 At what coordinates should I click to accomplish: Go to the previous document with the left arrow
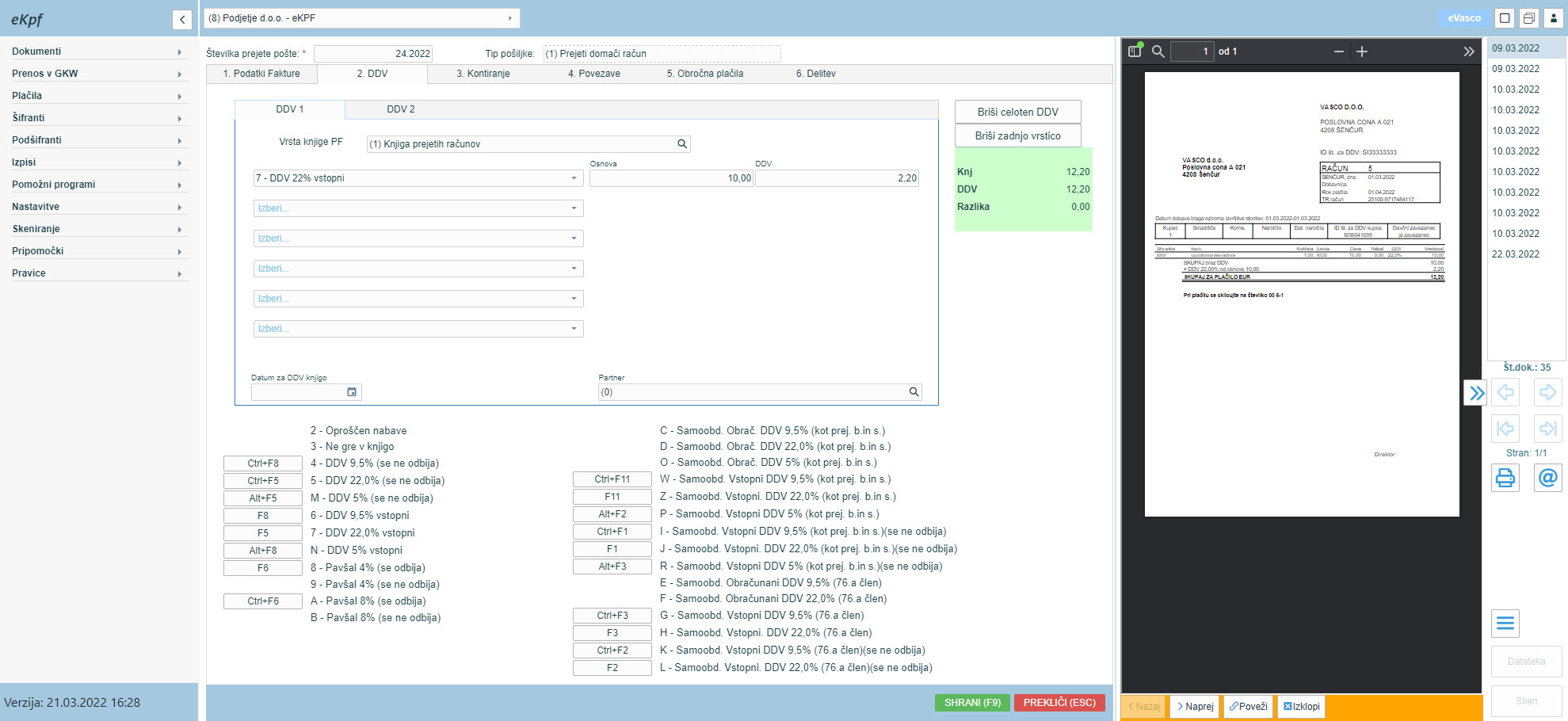coord(1505,392)
